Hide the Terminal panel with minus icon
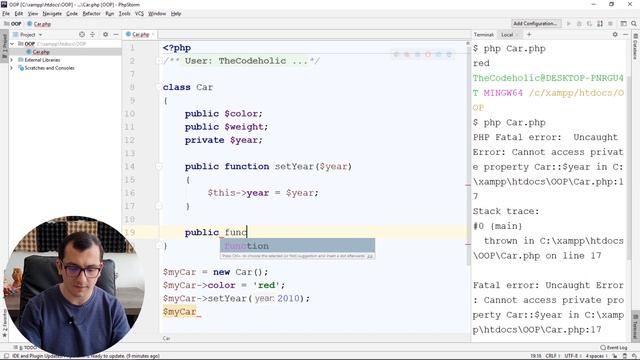This screenshot has width=640, height=360. [x=625, y=35]
